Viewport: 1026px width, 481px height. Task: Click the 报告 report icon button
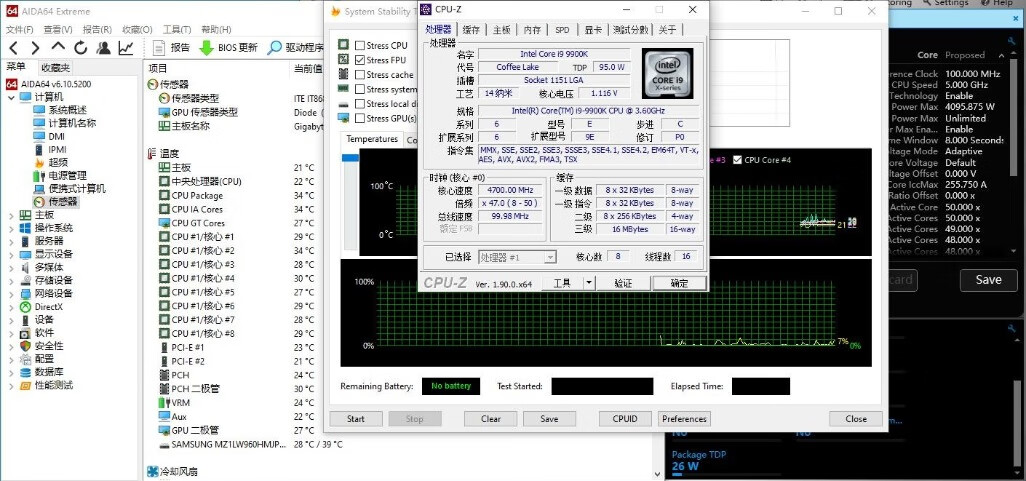171,48
